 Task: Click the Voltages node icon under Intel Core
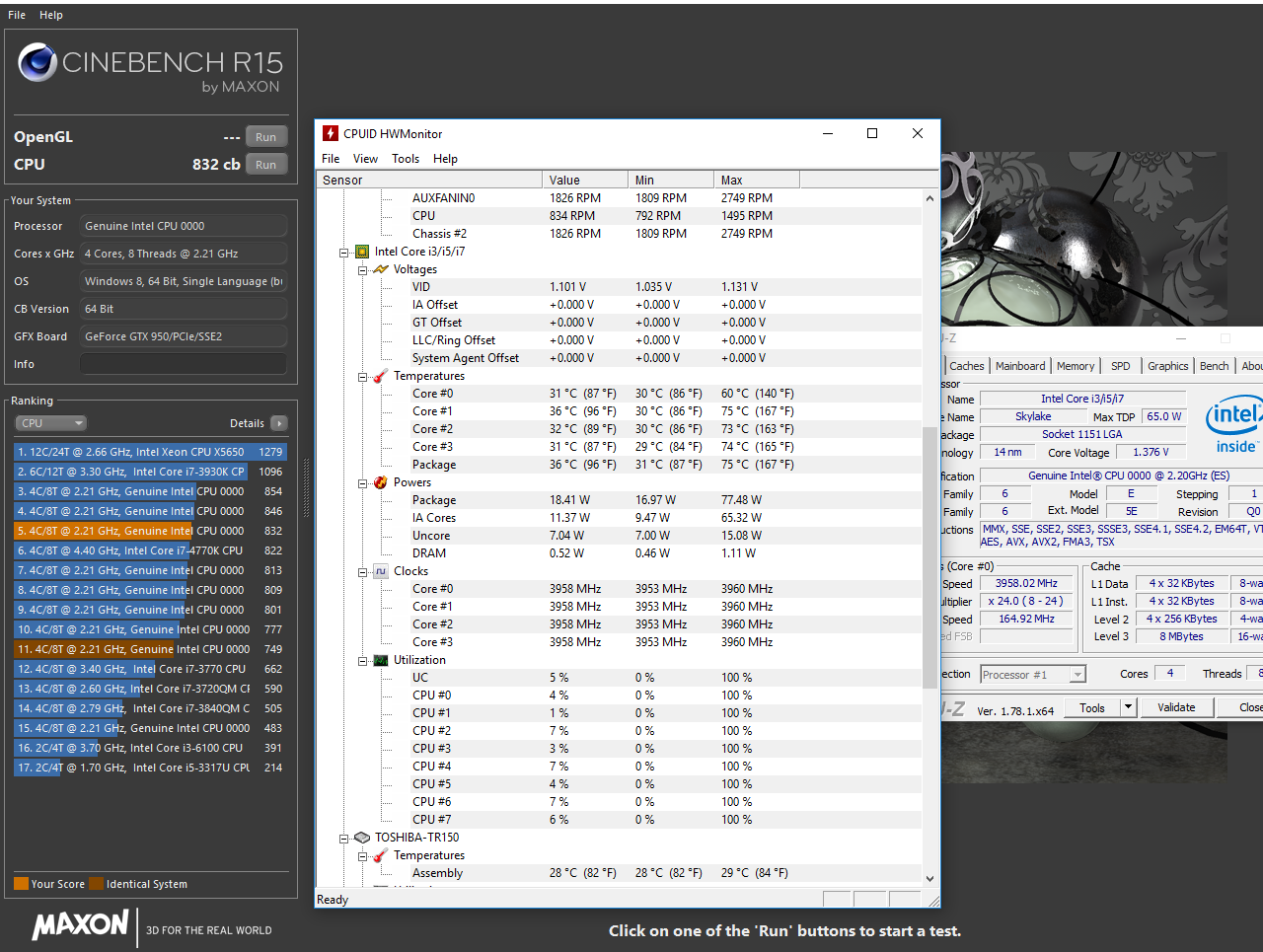click(381, 269)
